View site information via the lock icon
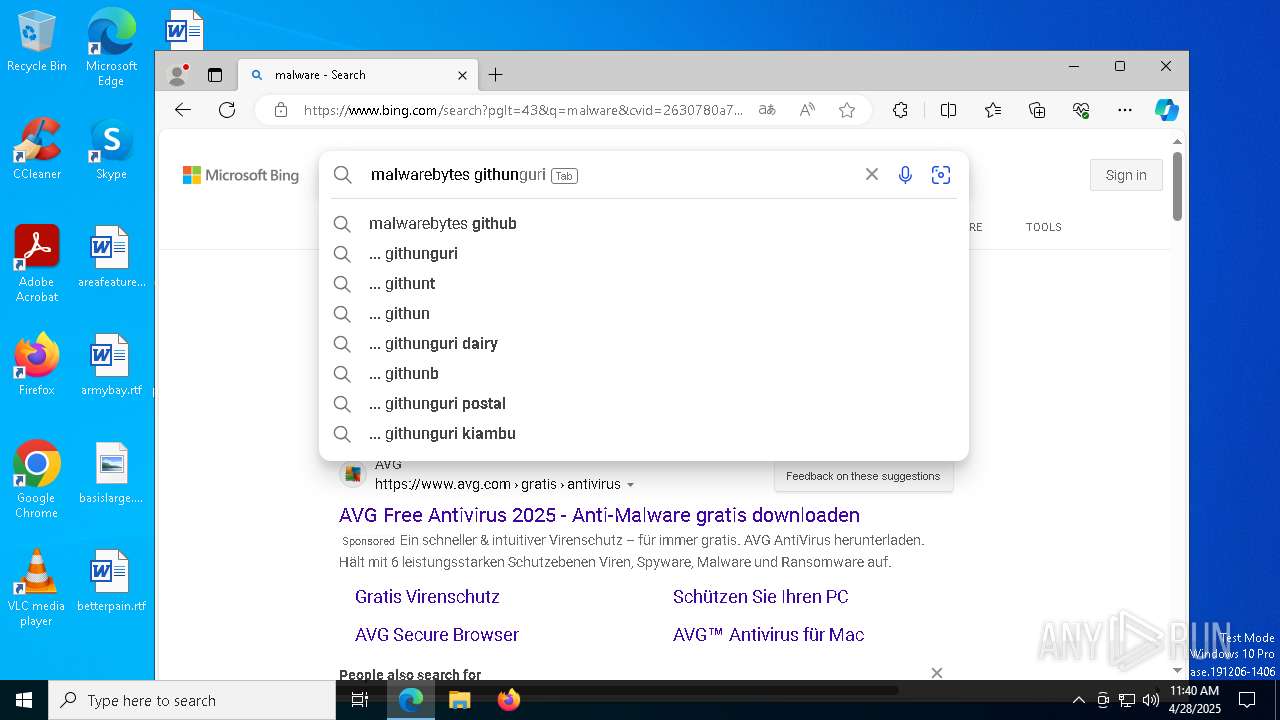Screen dimensions: 1280x720 click(281, 110)
